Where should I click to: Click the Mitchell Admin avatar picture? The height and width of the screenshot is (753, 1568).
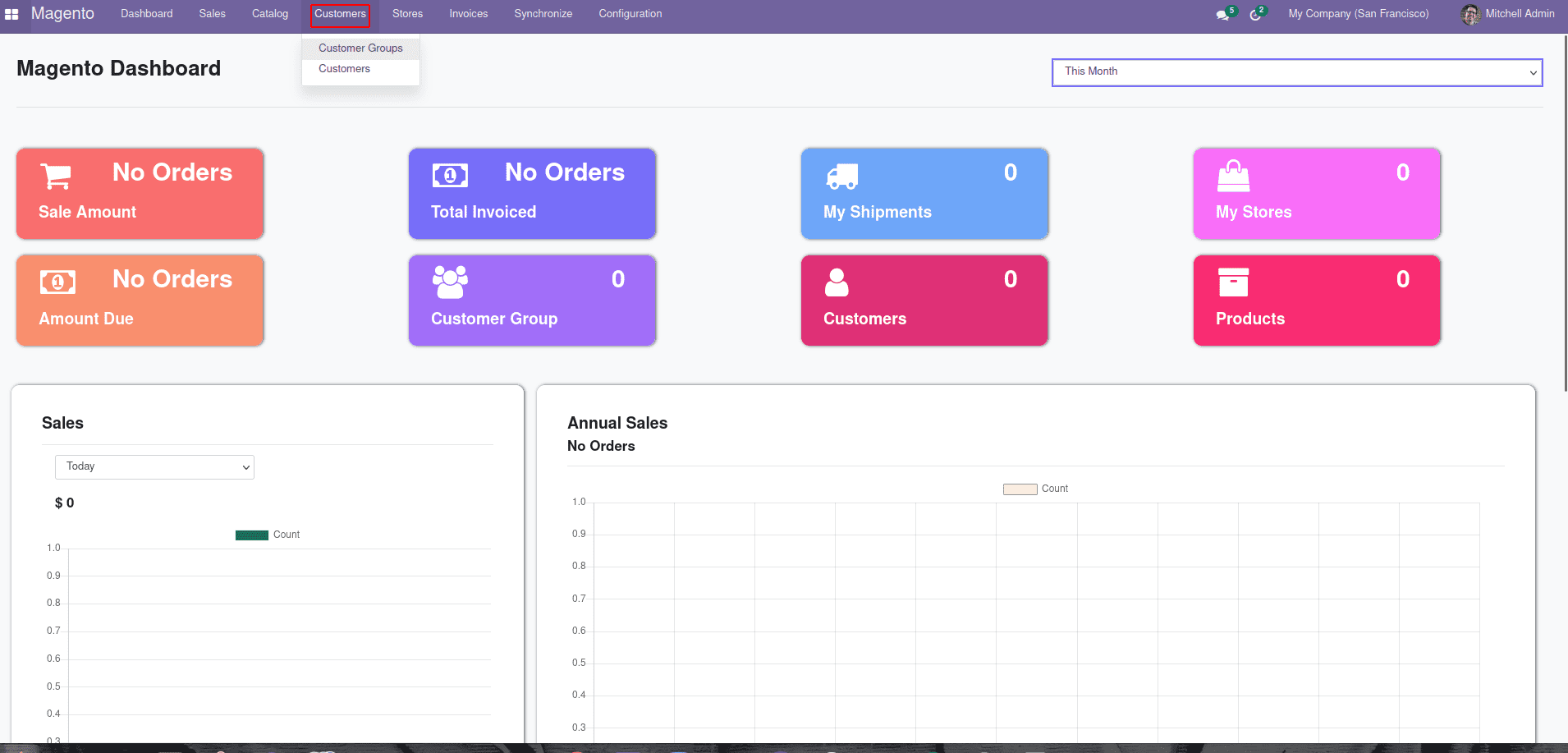pos(1470,14)
